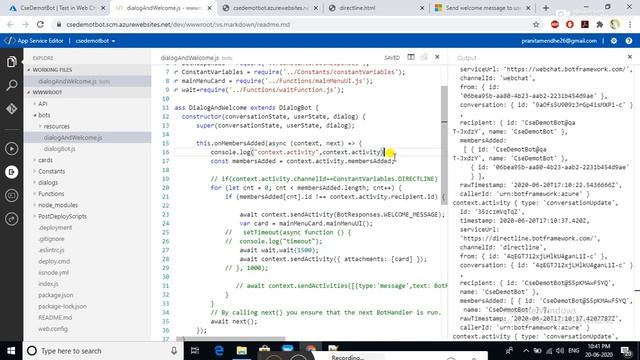Screen dimensions: 640x360
Task: Expand the Constants folder
Action: pyautogui.click(x=51, y=171)
